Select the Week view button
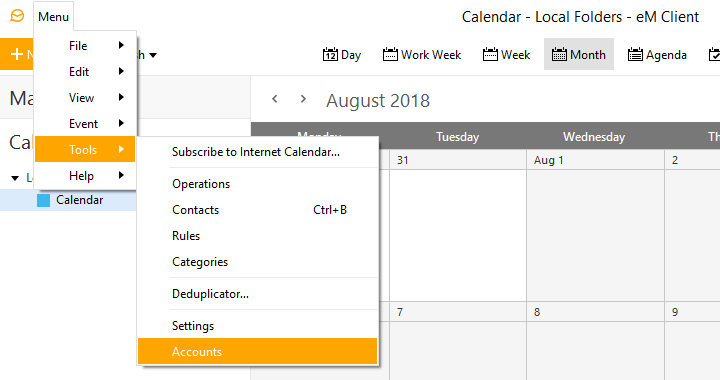This screenshot has height=380, width=720. point(506,55)
